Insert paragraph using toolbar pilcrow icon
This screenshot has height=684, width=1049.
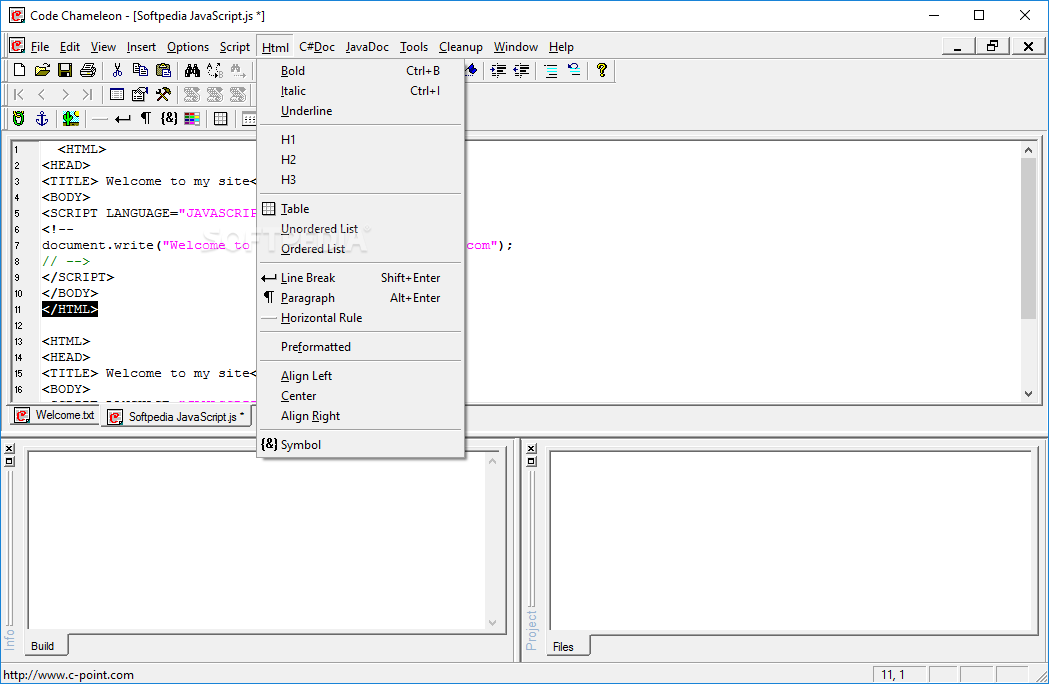(x=145, y=118)
